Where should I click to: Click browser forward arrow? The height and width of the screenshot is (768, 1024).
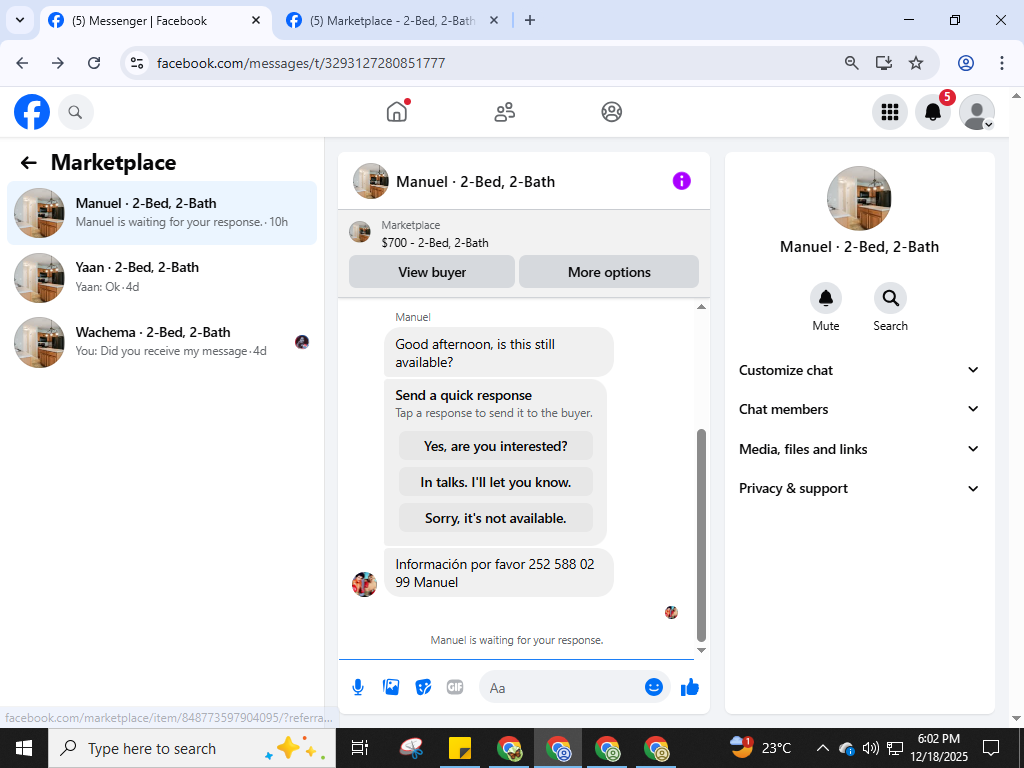(x=58, y=63)
